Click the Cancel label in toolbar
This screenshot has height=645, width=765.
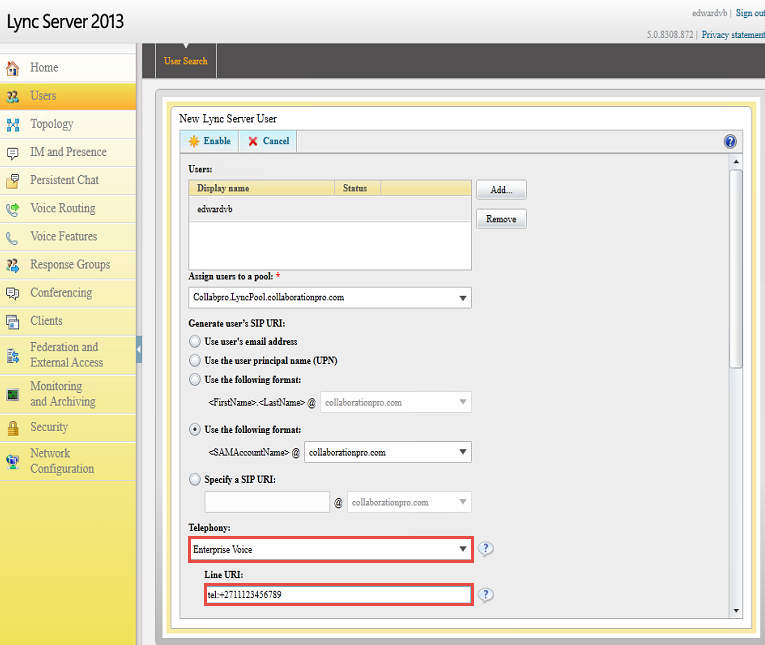point(276,141)
